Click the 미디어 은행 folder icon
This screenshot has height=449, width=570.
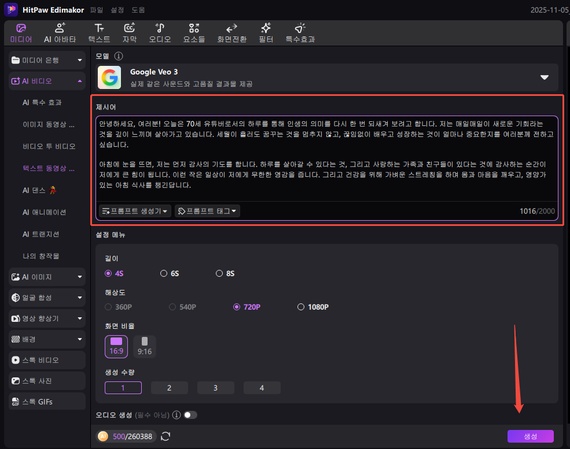pyautogui.click(x=15, y=60)
